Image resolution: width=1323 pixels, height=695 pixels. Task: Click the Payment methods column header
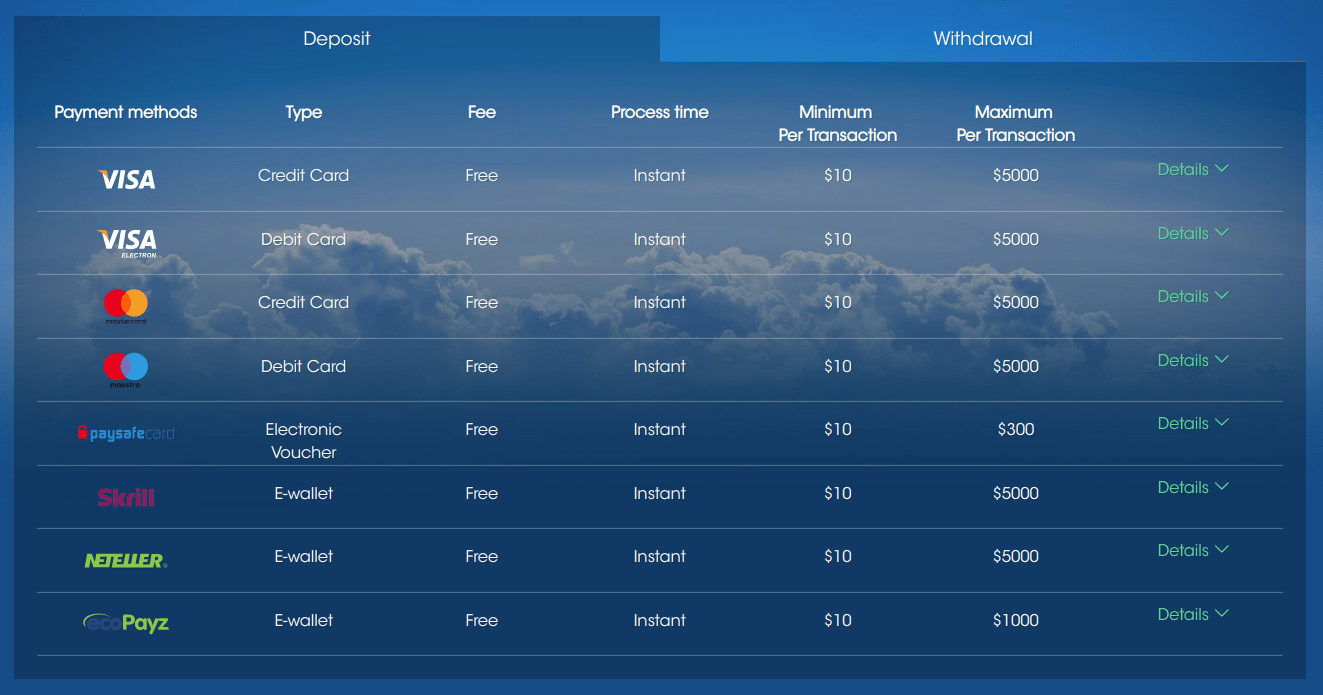(x=126, y=112)
